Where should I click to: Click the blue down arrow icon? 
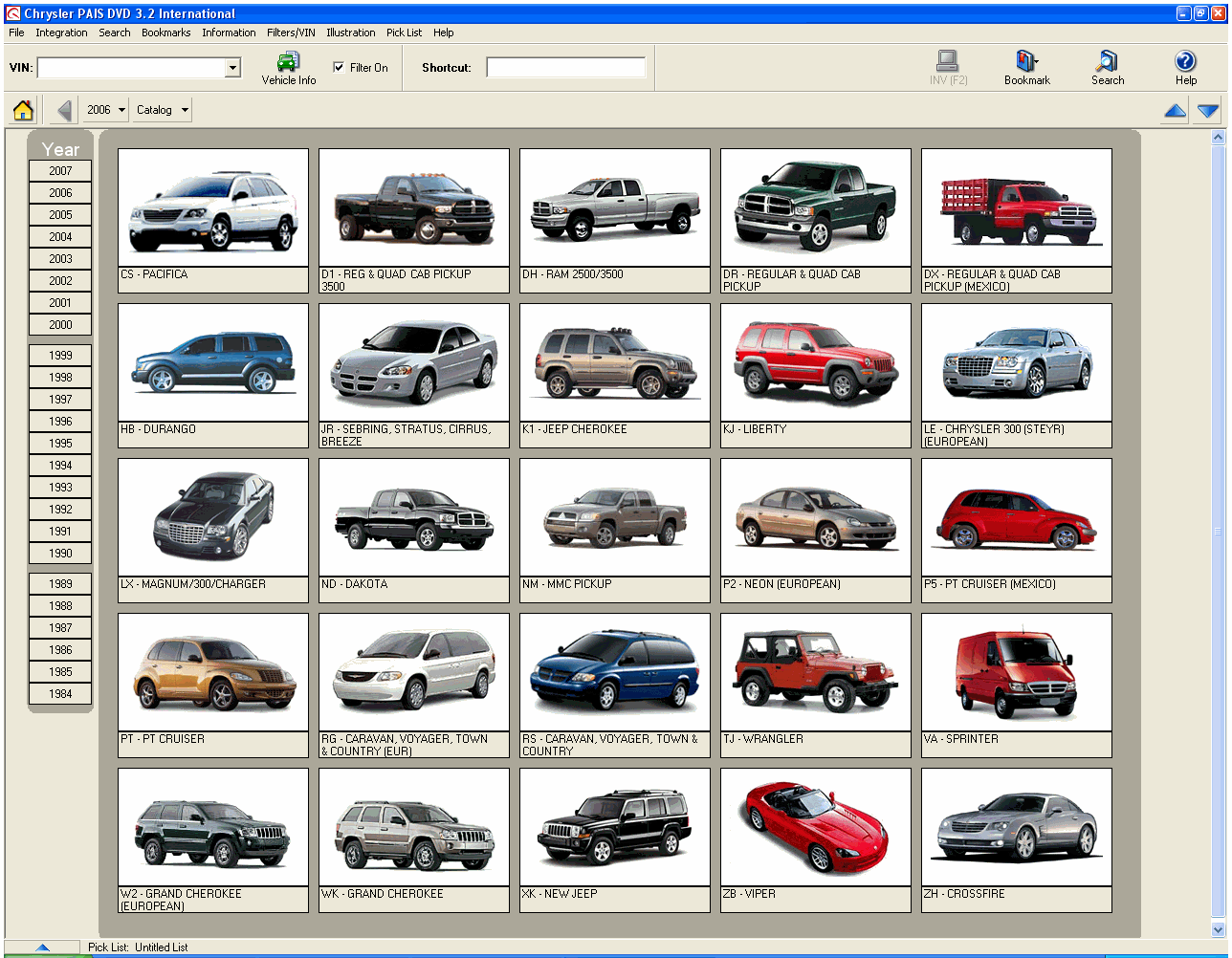1208,111
